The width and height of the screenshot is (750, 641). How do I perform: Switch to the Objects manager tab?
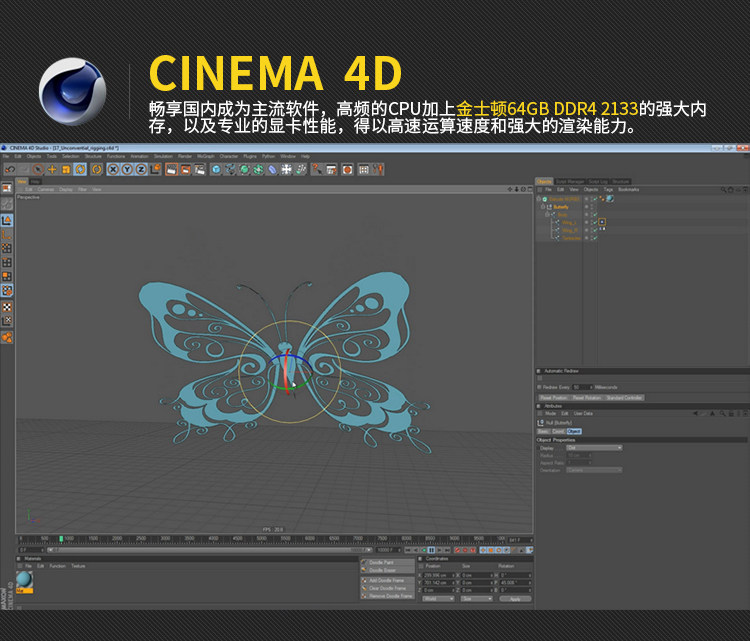544,181
